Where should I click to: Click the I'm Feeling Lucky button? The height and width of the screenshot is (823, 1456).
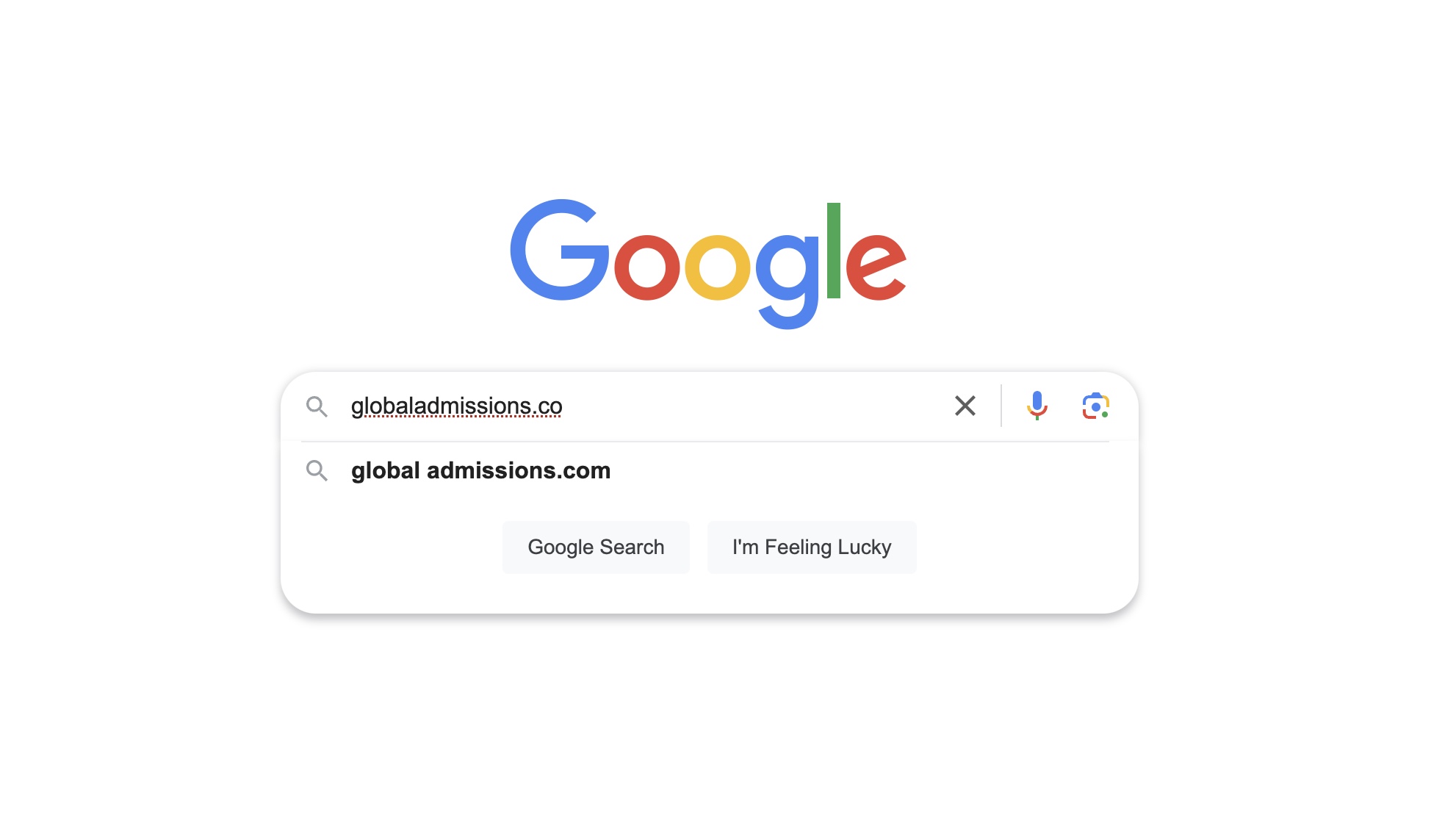point(812,547)
